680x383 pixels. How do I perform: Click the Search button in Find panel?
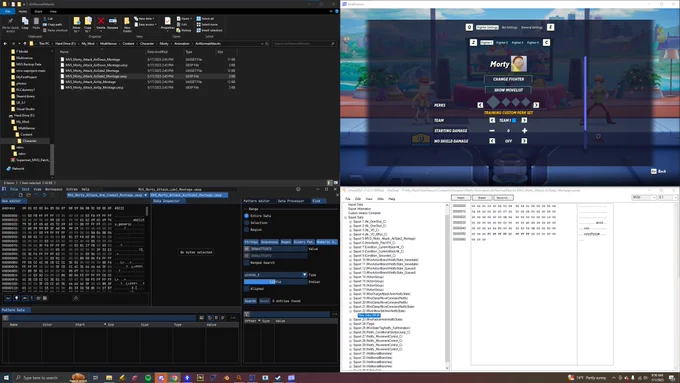(250, 301)
